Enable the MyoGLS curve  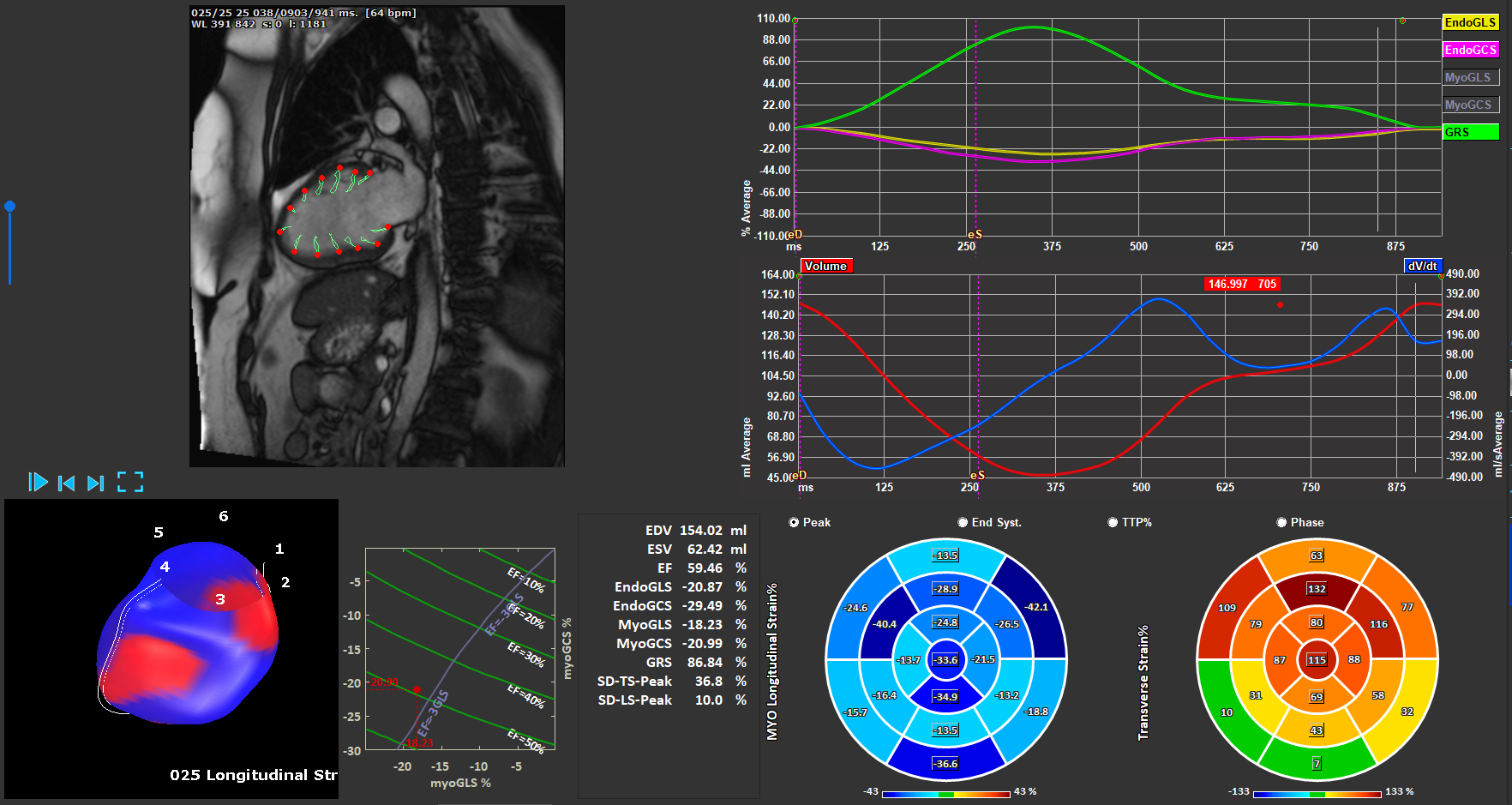point(1470,77)
